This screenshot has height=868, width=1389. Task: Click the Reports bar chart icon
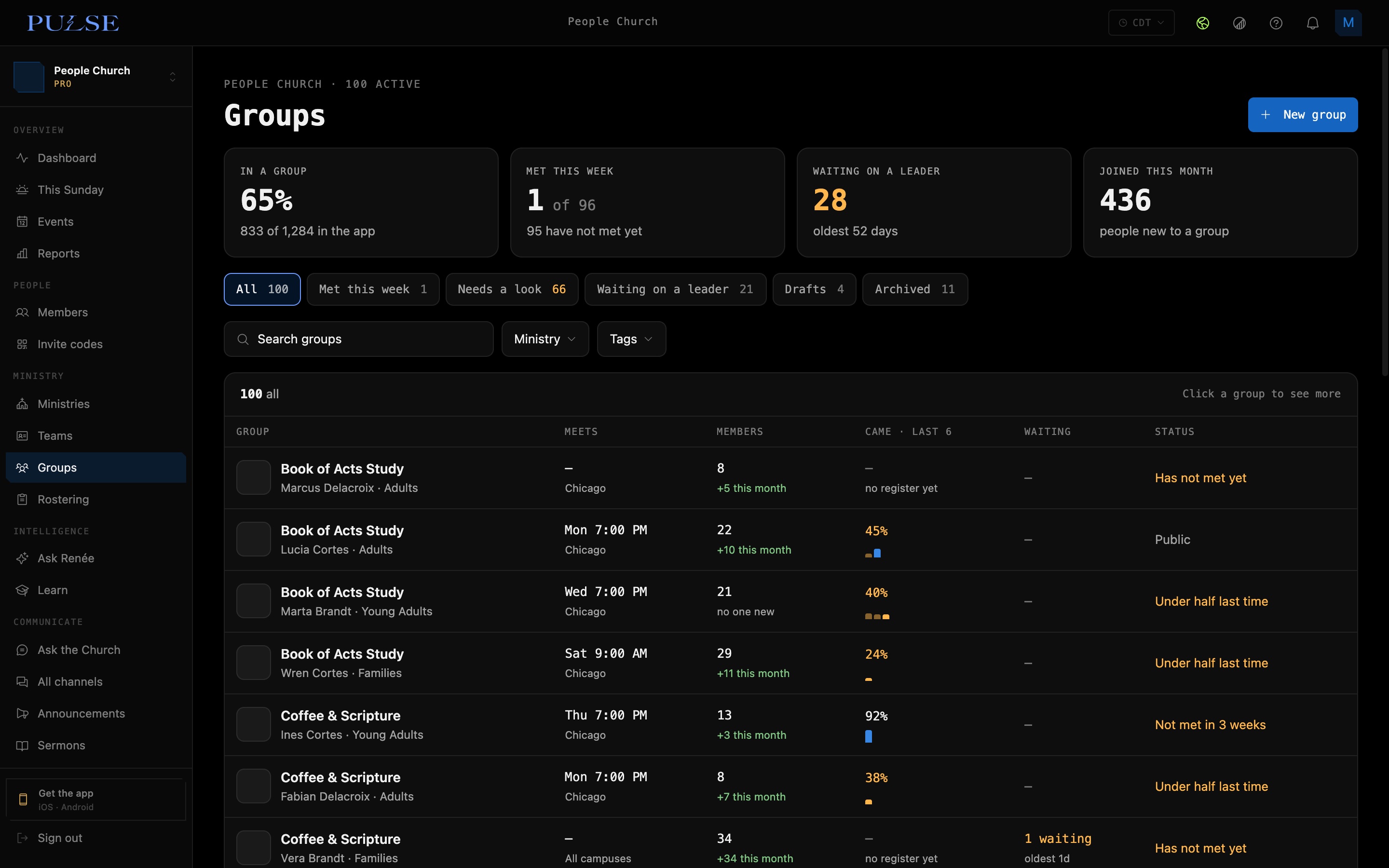tap(22, 253)
